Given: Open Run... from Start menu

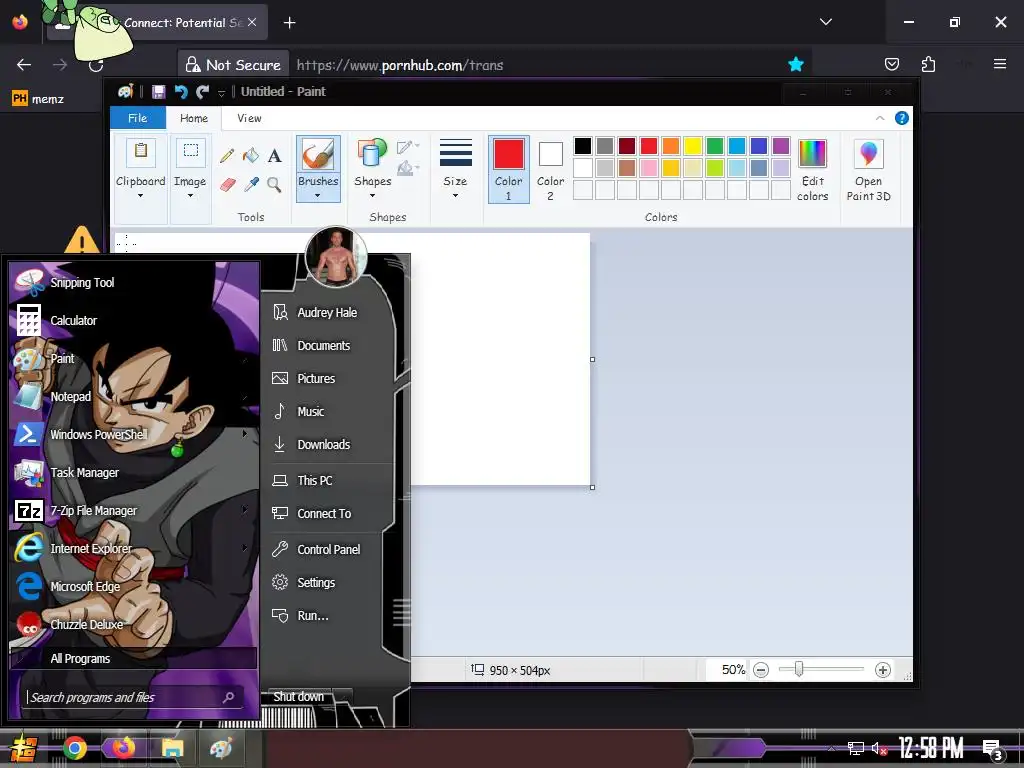Looking at the screenshot, I should 300,615.
